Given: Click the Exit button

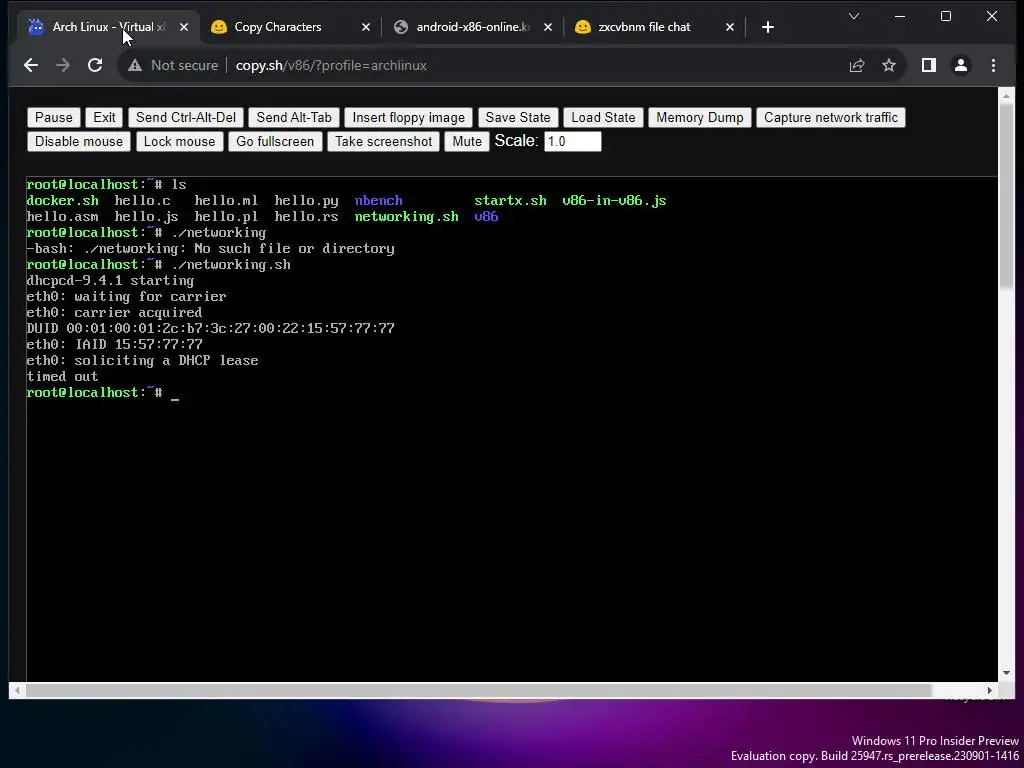Looking at the screenshot, I should pos(104,118).
